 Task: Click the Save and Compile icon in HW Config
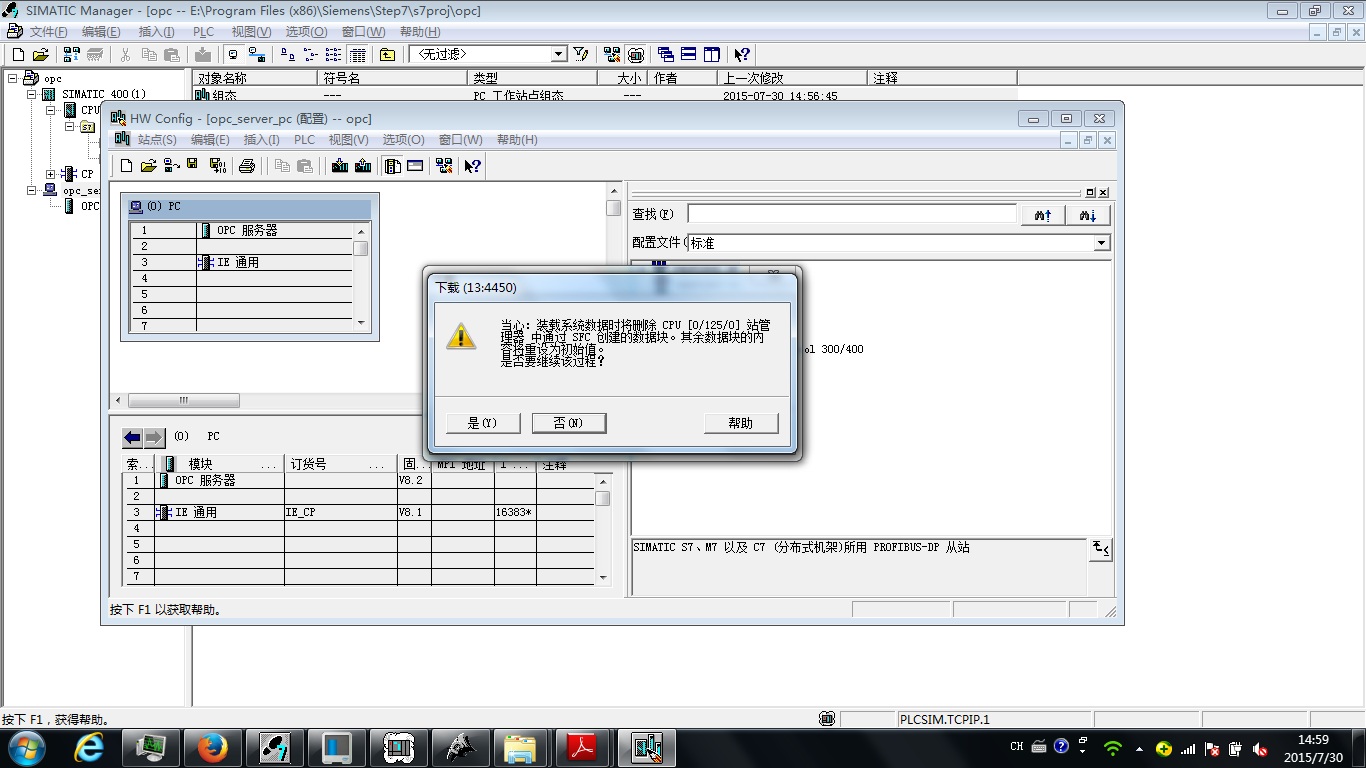pos(217,166)
